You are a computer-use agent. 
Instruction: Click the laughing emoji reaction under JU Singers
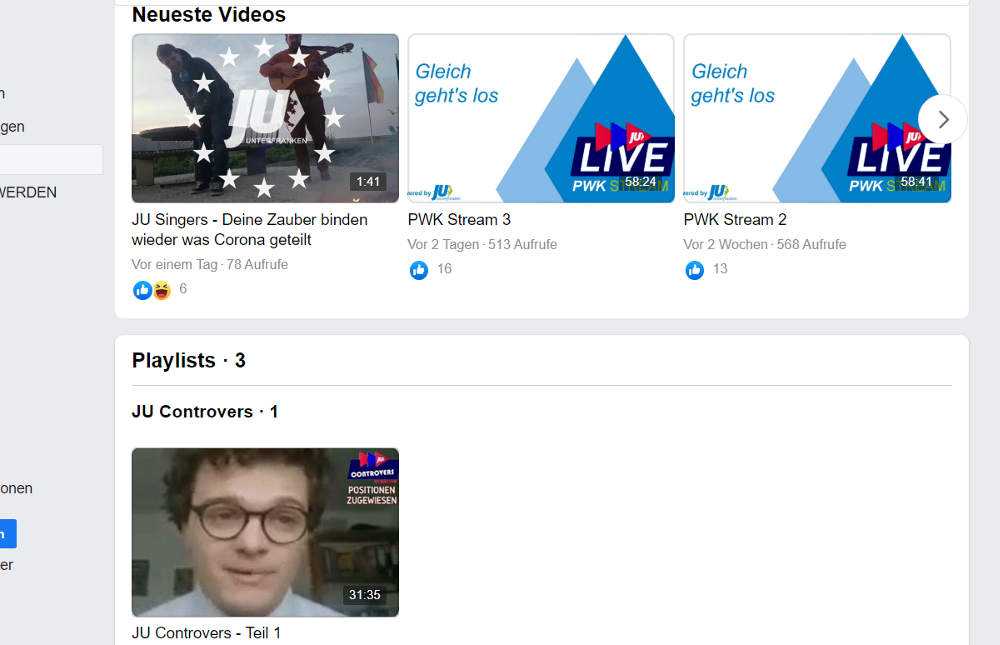point(161,290)
